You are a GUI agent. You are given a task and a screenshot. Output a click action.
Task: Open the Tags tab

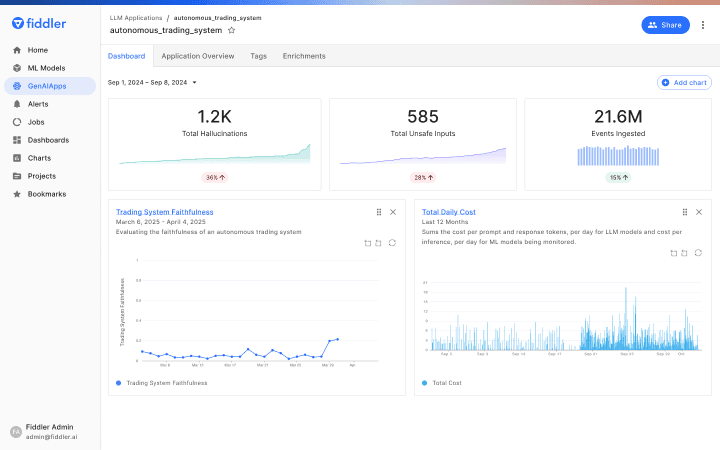point(259,56)
